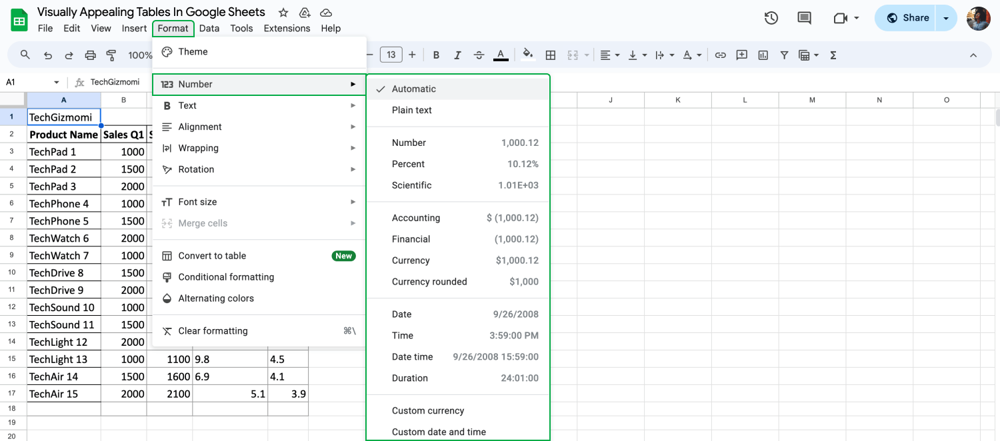
Task: Toggle italic formatting
Action: pos(457,55)
